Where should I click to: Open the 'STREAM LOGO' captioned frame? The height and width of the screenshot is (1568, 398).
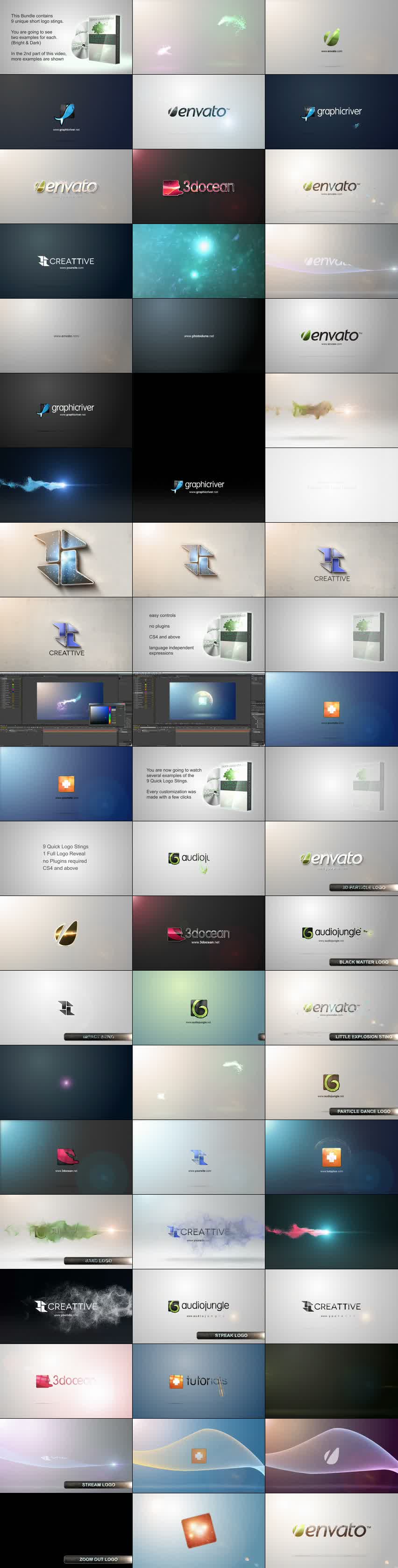(66, 1456)
